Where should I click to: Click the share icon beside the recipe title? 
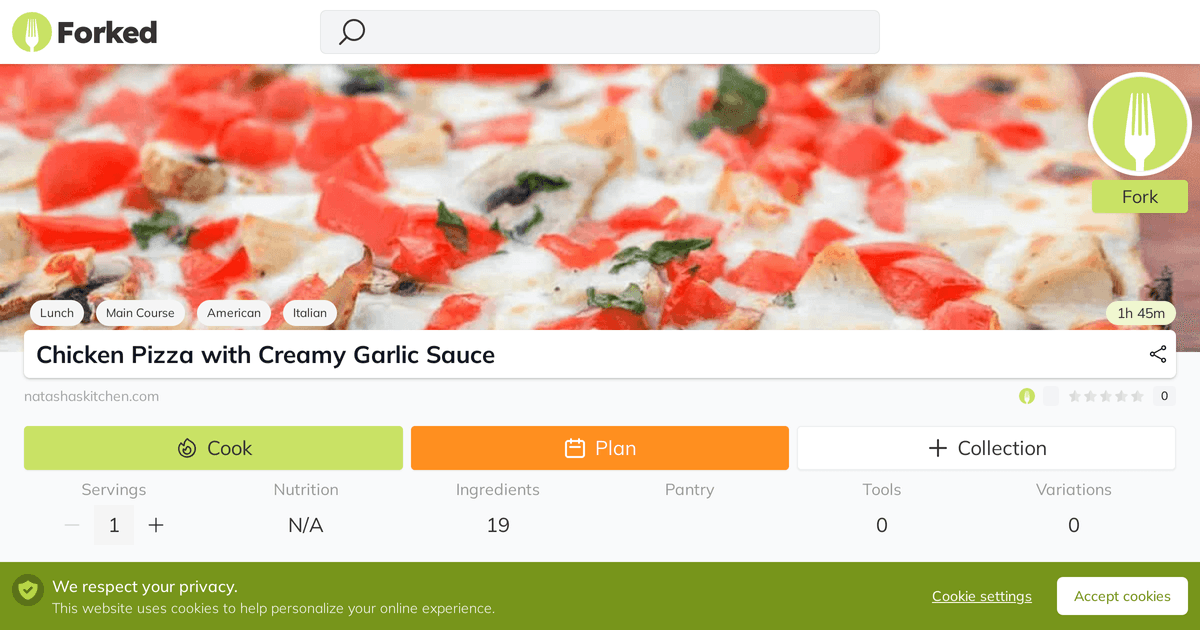click(1158, 354)
